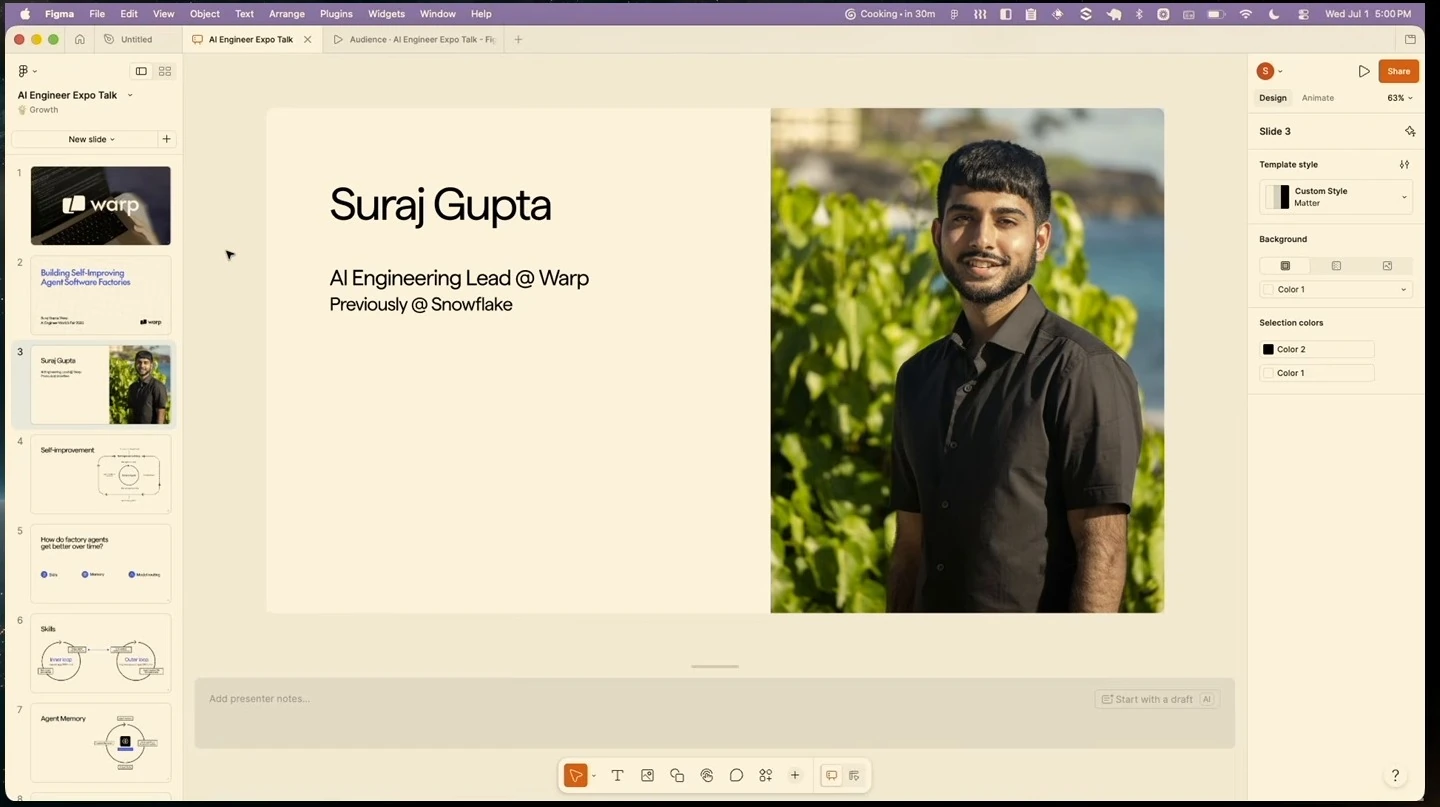Select the Shapes tool
The width and height of the screenshot is (1440, 807).
(x=677, y=776)
